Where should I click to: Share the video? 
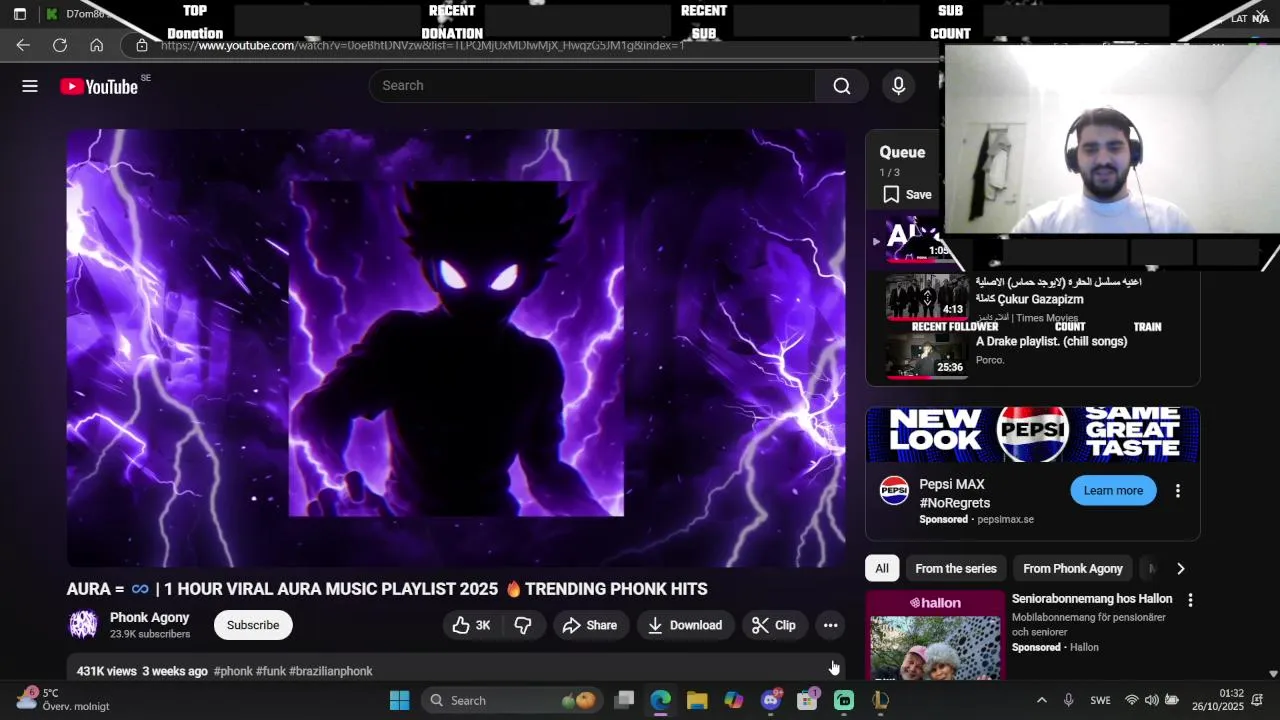tap(590, 625)
